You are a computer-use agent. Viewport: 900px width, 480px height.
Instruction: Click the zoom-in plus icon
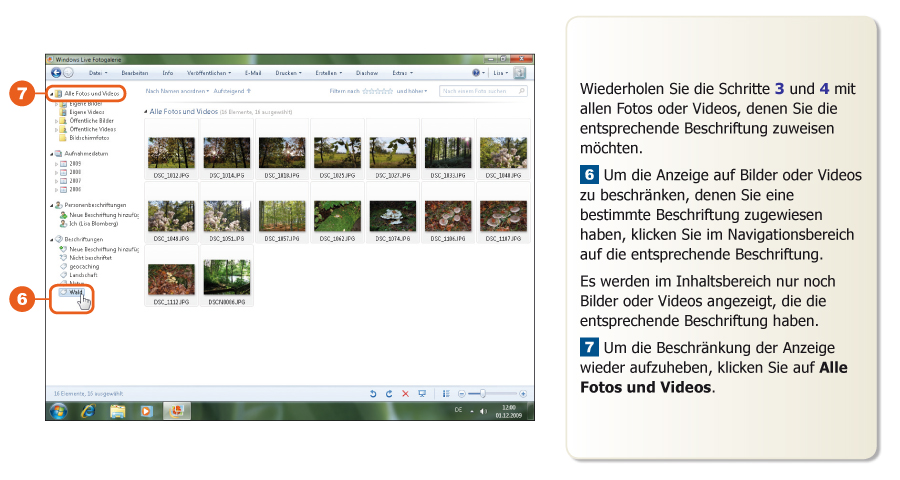[x=523, y=394]
